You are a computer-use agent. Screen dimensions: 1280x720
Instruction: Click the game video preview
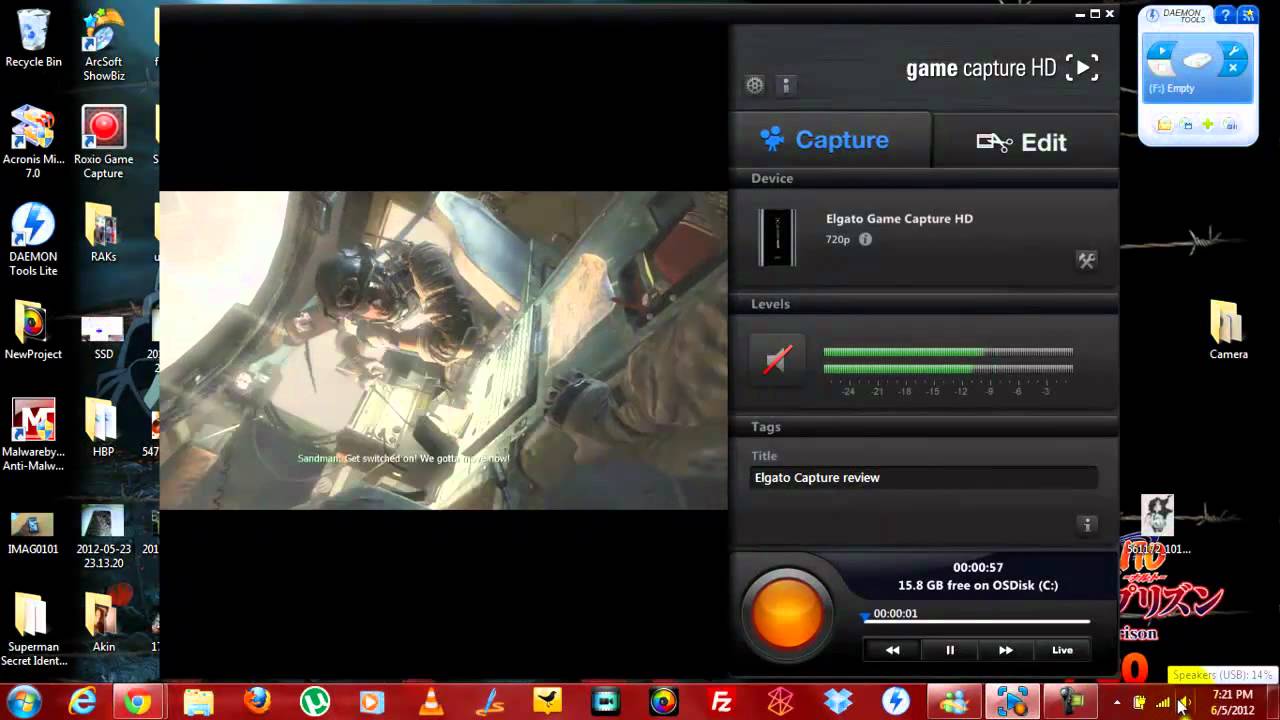pyautogui.click(x=443, y=350)
